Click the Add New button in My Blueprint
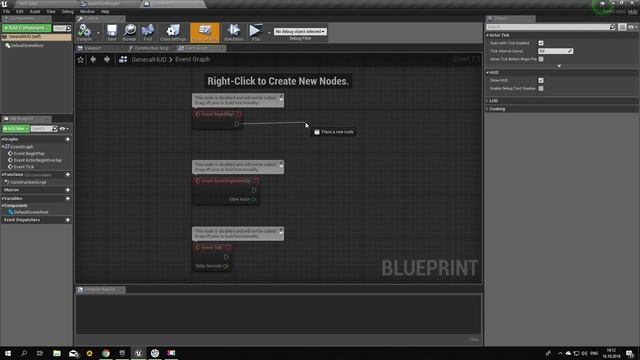Screen dimensions: 640x360 pos(16,129)
